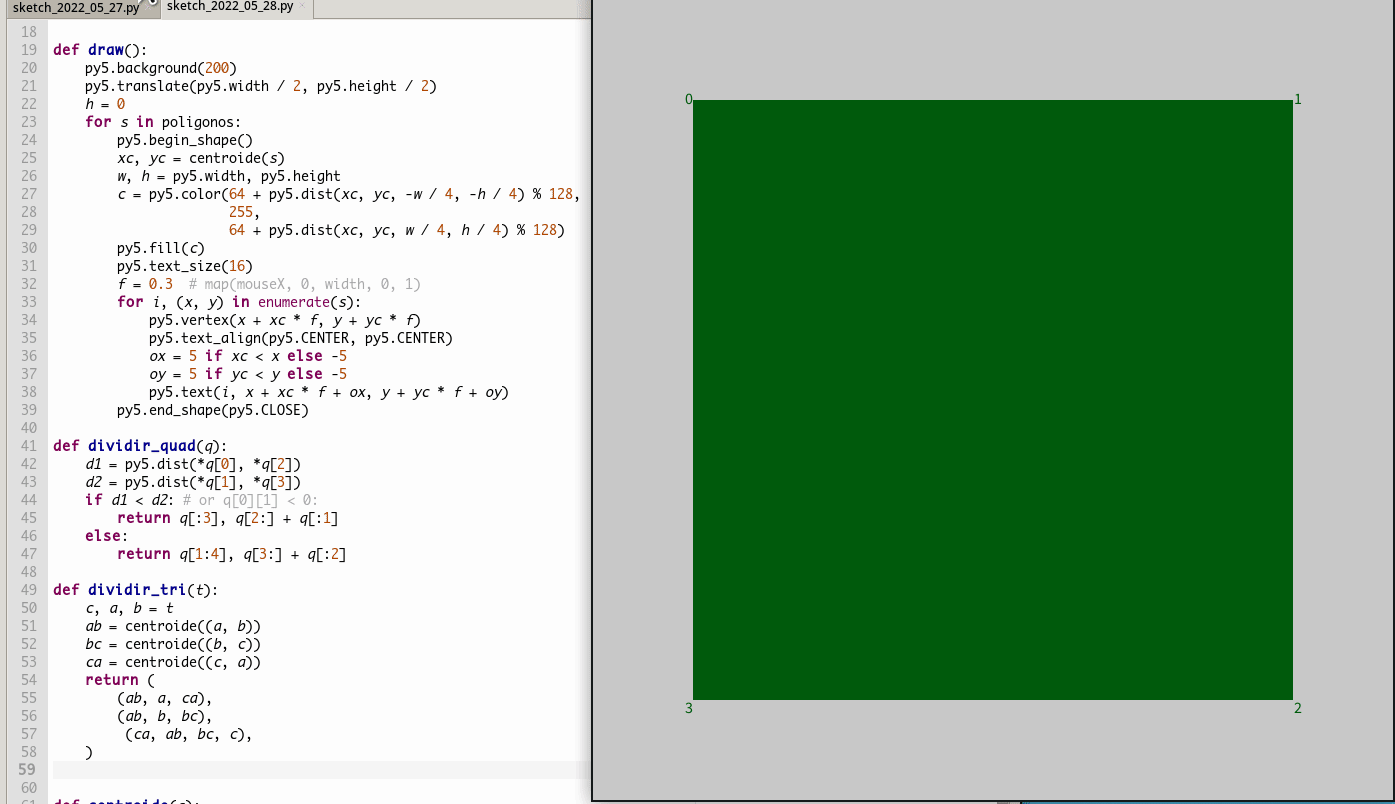Screen dimensions: 1395x804
Task: Place cursor on 'py5.background(200)' line
Action: point(161,68)
